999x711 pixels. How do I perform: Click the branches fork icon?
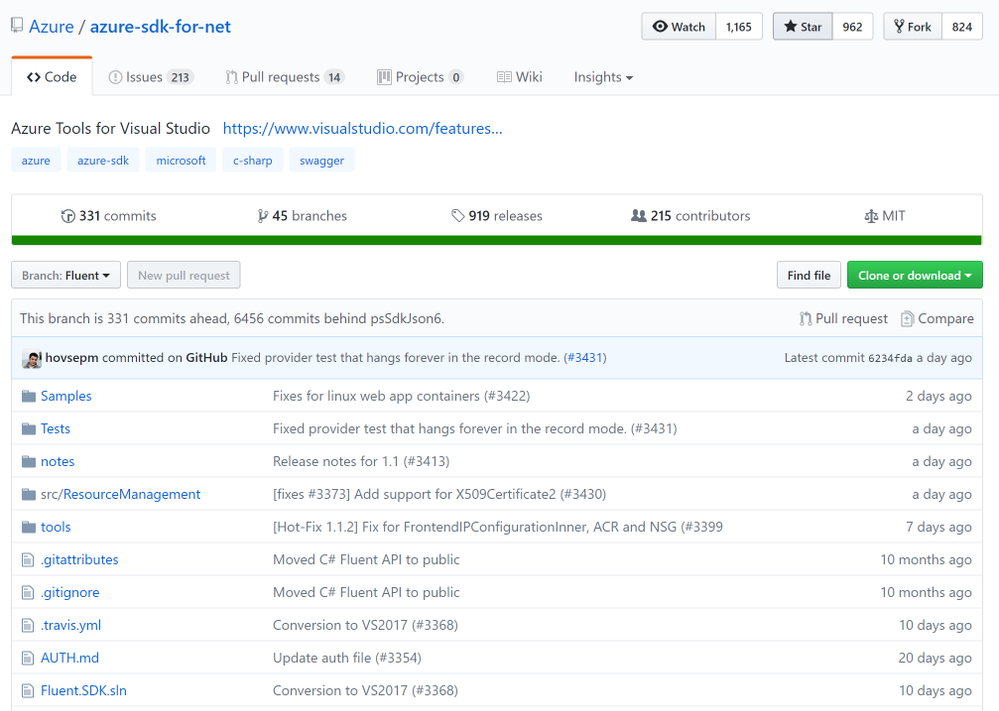click(x=262, y=216)
